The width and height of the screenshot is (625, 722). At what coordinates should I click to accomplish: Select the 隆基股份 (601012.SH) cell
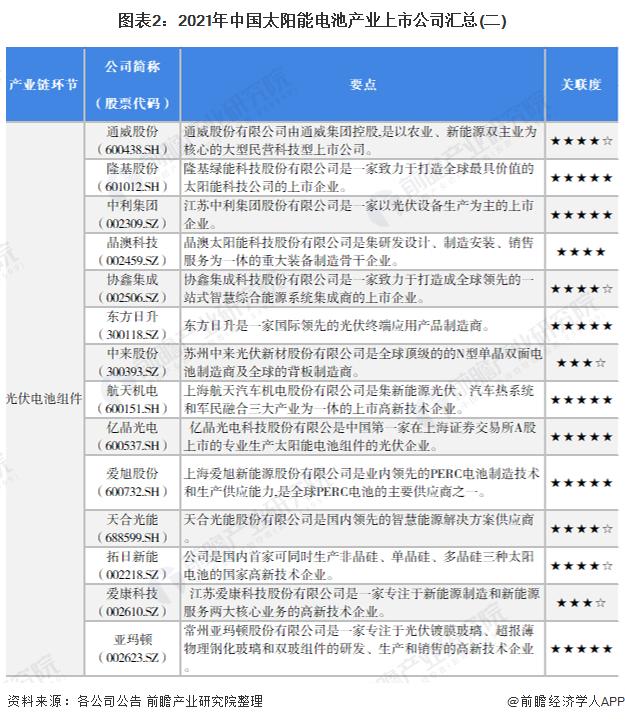132,178
